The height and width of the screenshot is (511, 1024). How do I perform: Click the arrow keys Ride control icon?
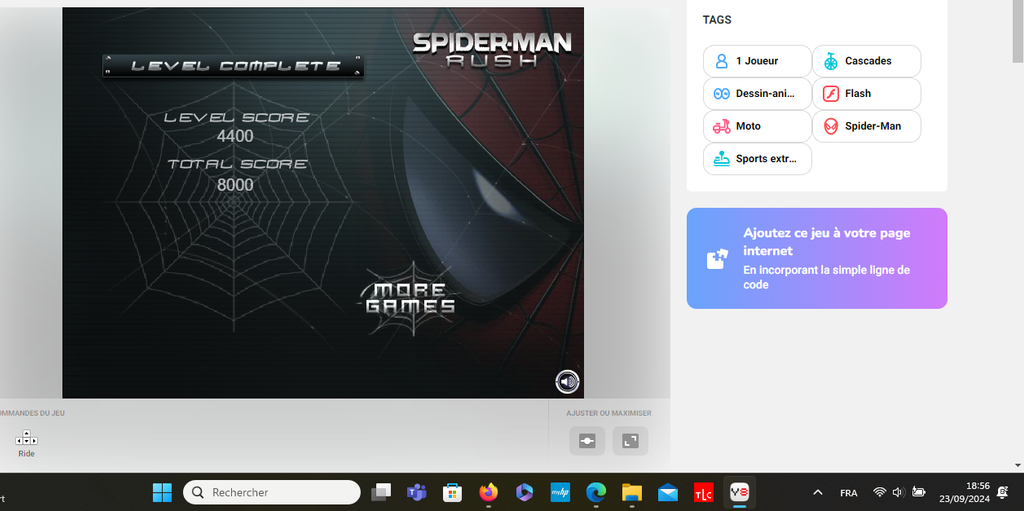26,437
